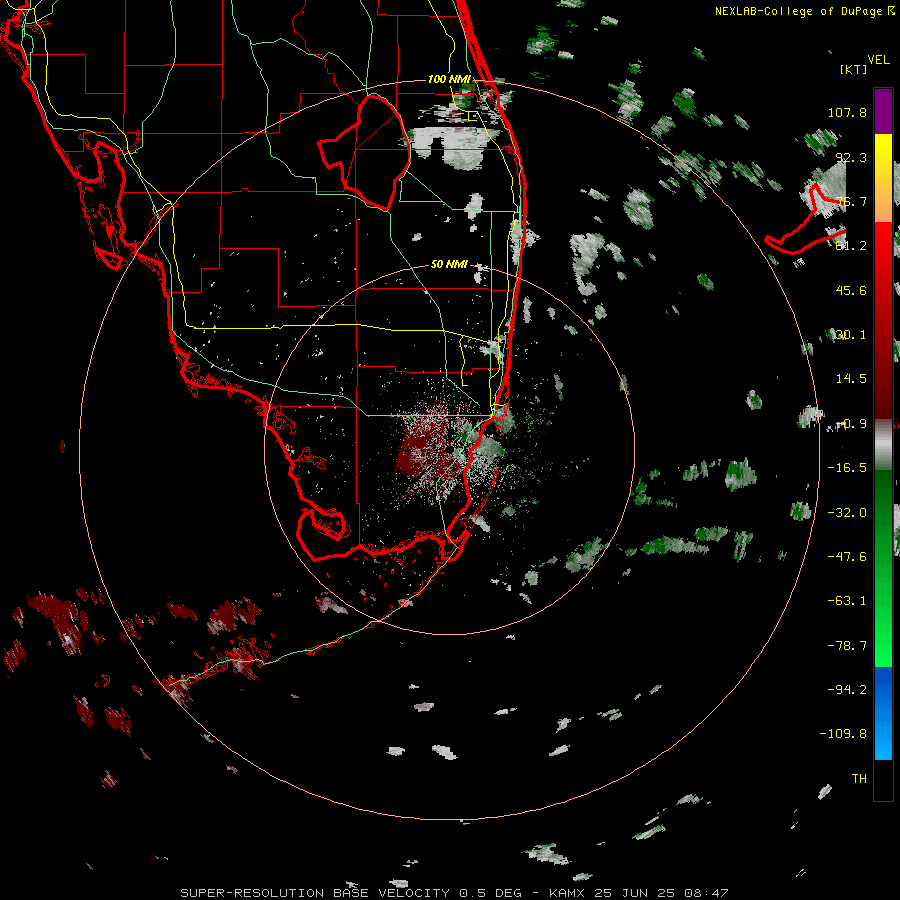Click the -47.6 velocity scale label
The width and height of the screenshot is (900, 900).
point(847,557)
